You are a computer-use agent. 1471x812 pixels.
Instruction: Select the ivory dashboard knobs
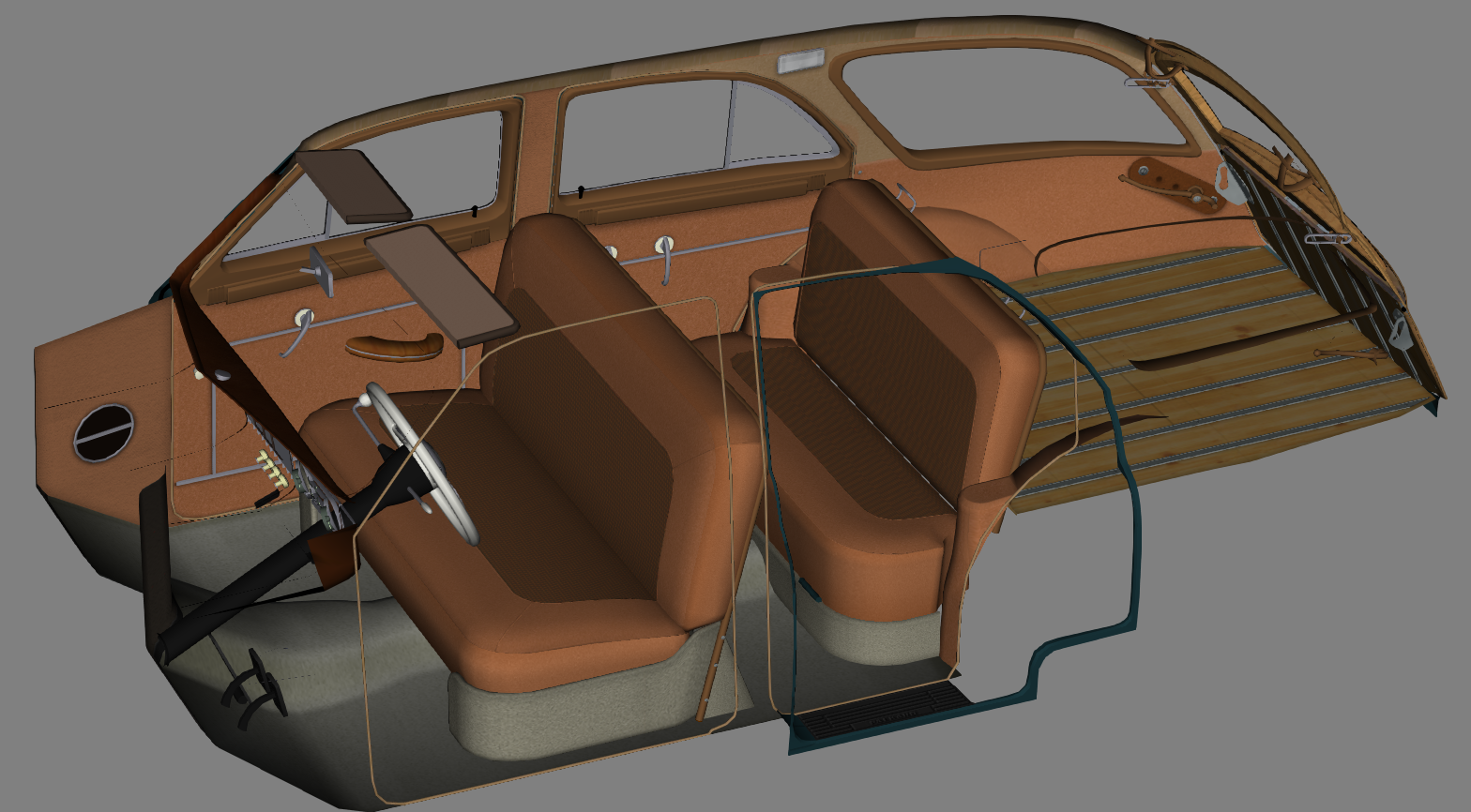(x=267, y=463)
